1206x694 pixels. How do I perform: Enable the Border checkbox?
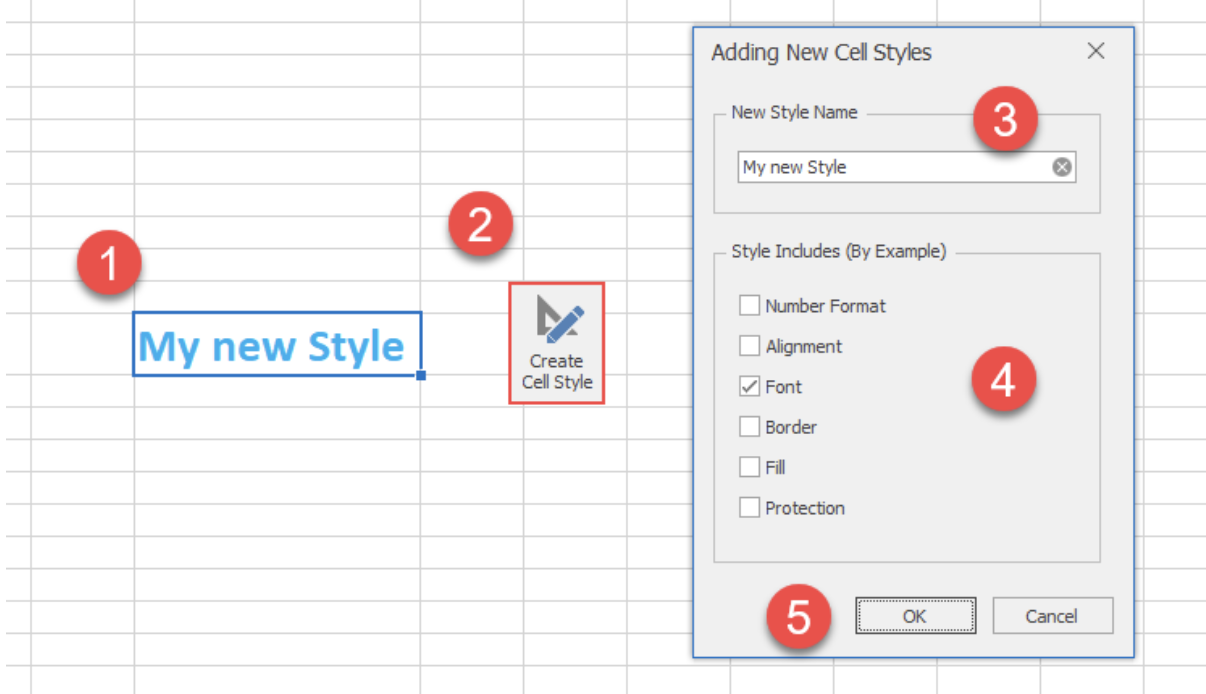point(749,427)
